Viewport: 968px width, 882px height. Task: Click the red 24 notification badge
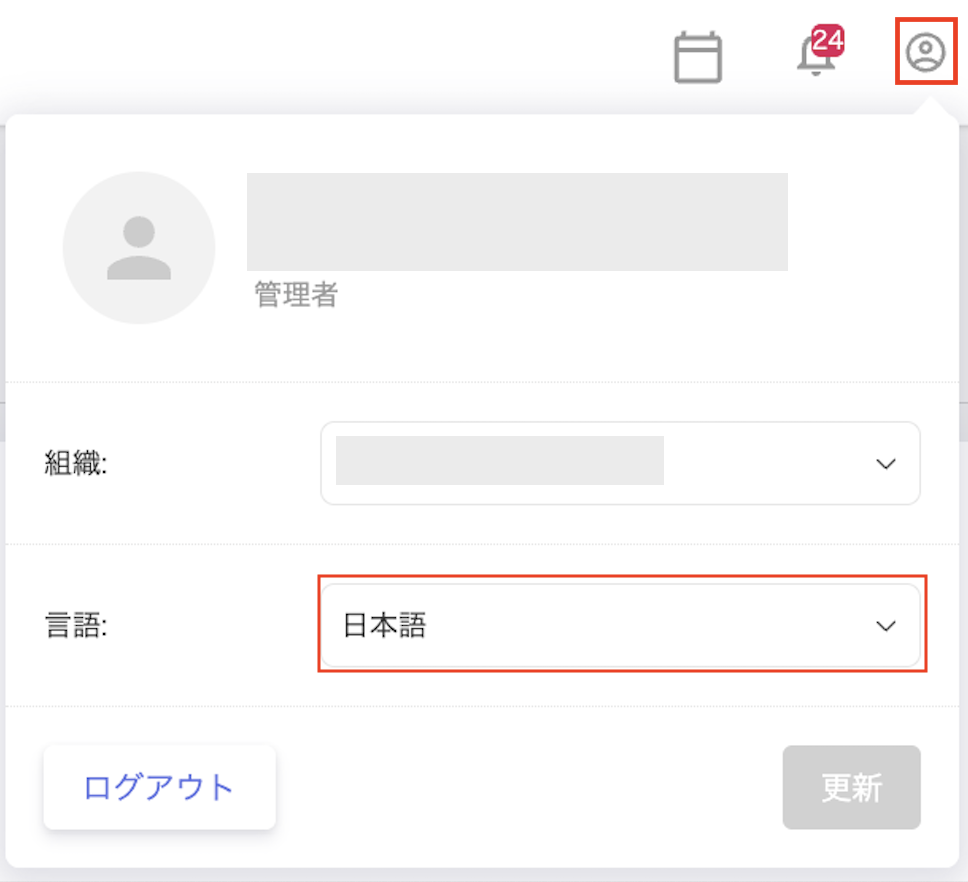tap(828, 41)
